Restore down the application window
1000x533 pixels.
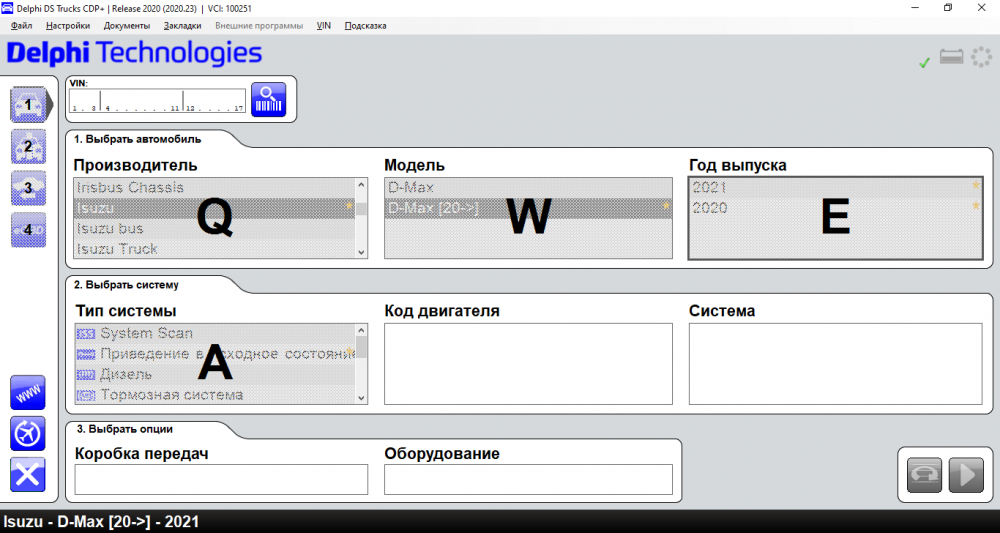pos(948,8)
